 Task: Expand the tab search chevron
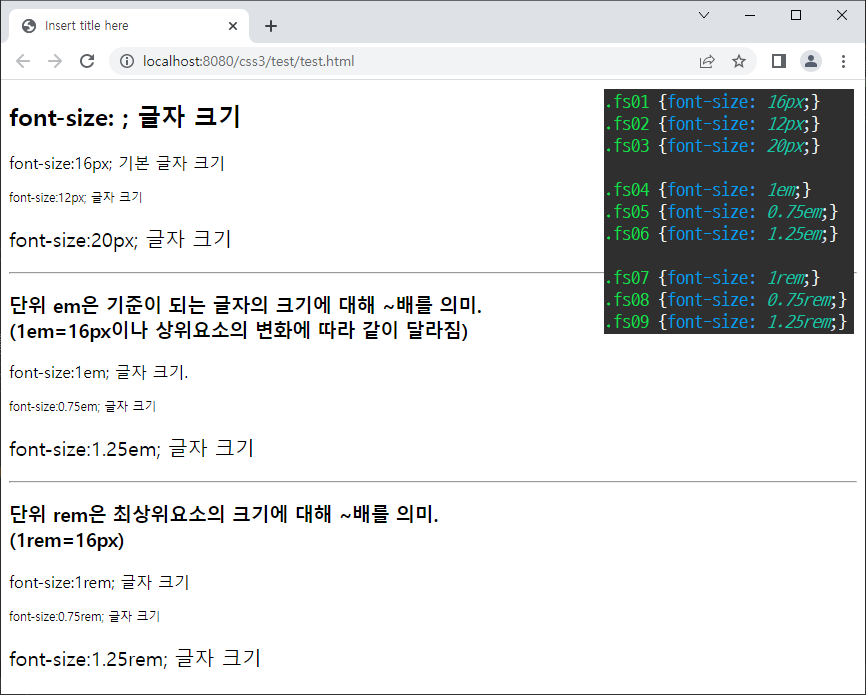pyautogui.click(x=704, y=15)
